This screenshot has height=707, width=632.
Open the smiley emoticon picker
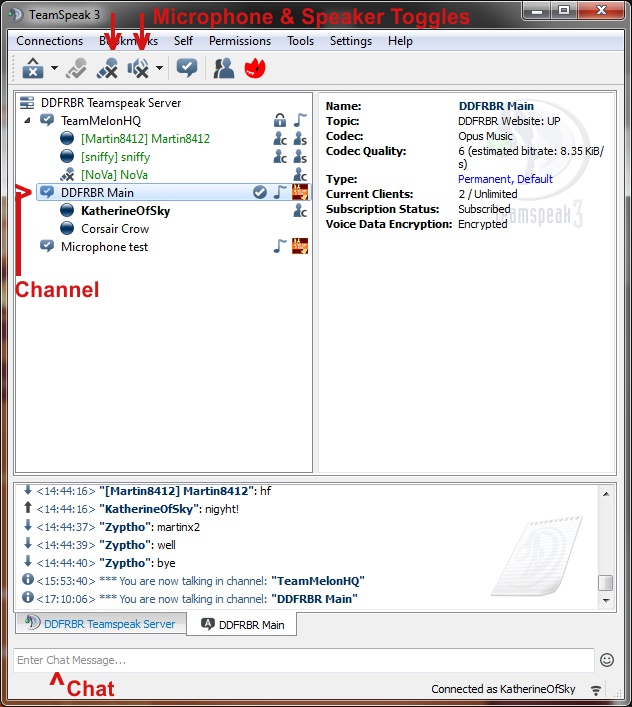click(607, 660)
